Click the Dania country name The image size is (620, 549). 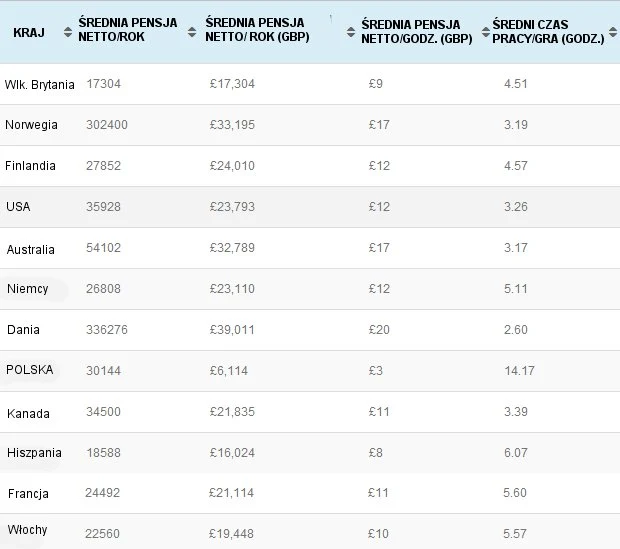[23, 329]
